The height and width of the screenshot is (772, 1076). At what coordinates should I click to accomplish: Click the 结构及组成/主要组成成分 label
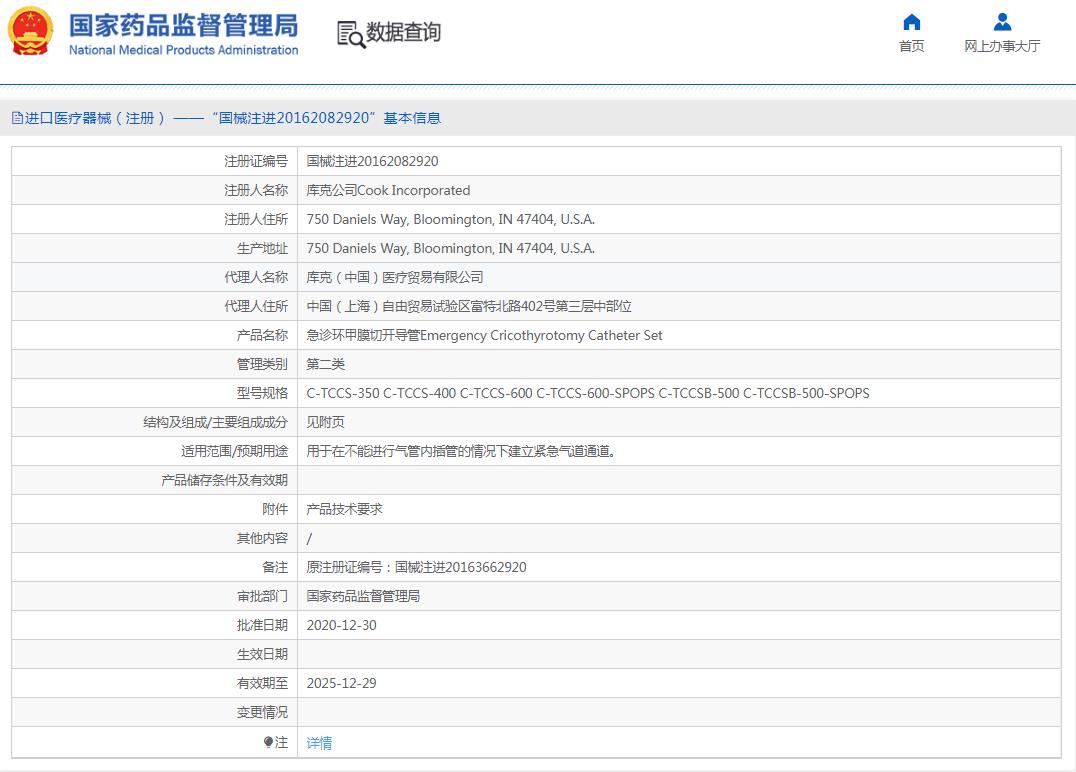coord(215,422)
